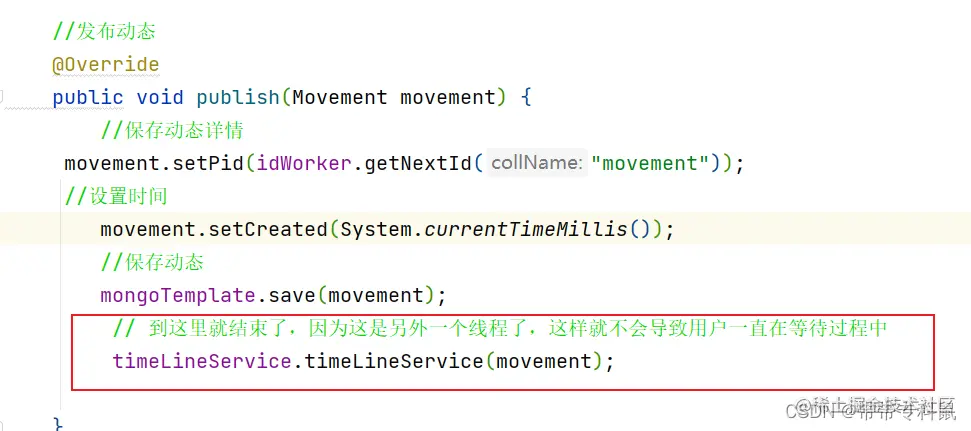Click the save method call

pyautogui.click(x=292, y=295)
